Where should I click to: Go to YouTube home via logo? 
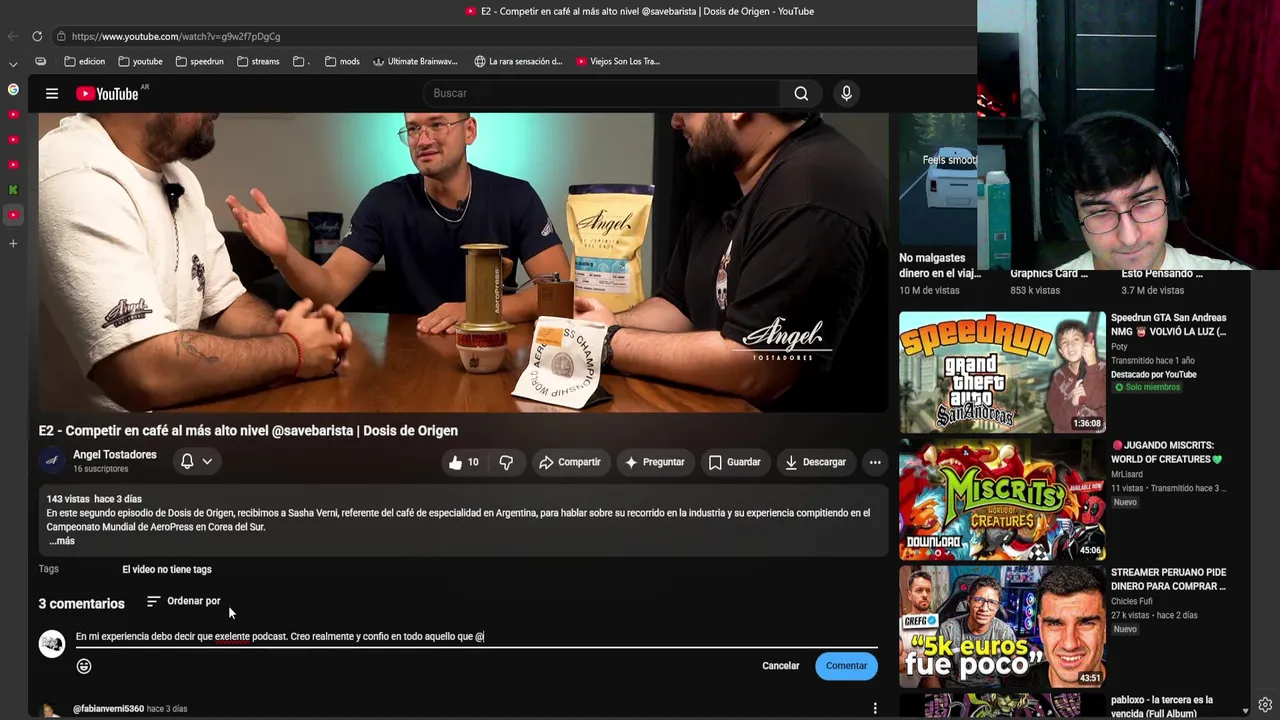(108, 94)
